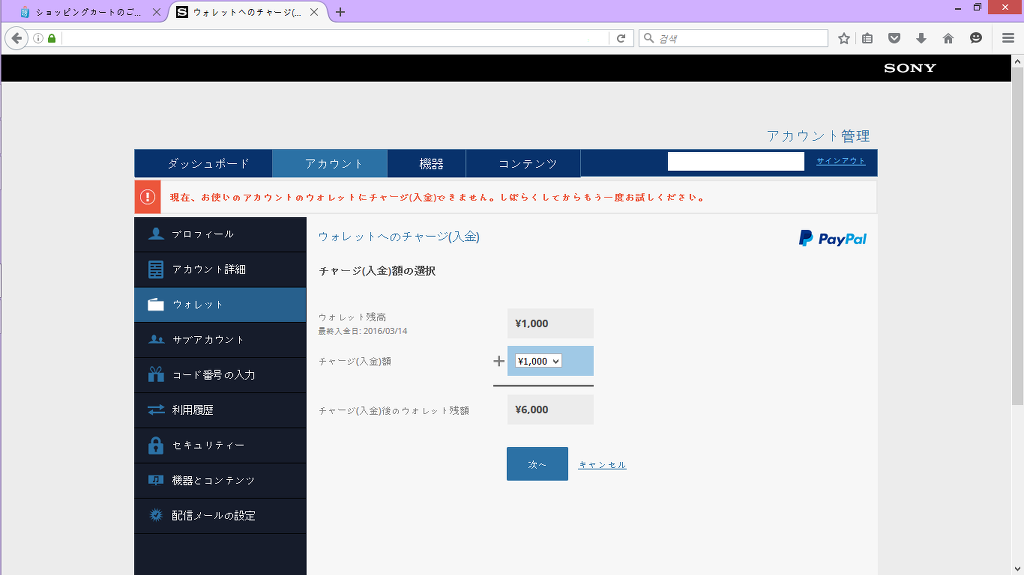Screen dimensions: 1024x575
Task: Click the サブアカウント people icon
Action: pos(155,340)
